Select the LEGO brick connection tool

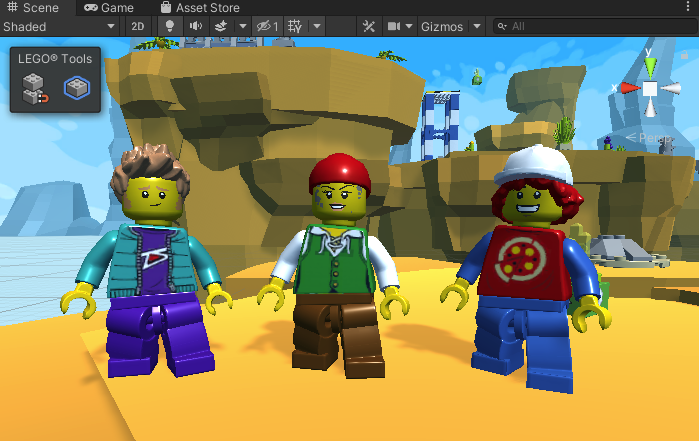36,89
